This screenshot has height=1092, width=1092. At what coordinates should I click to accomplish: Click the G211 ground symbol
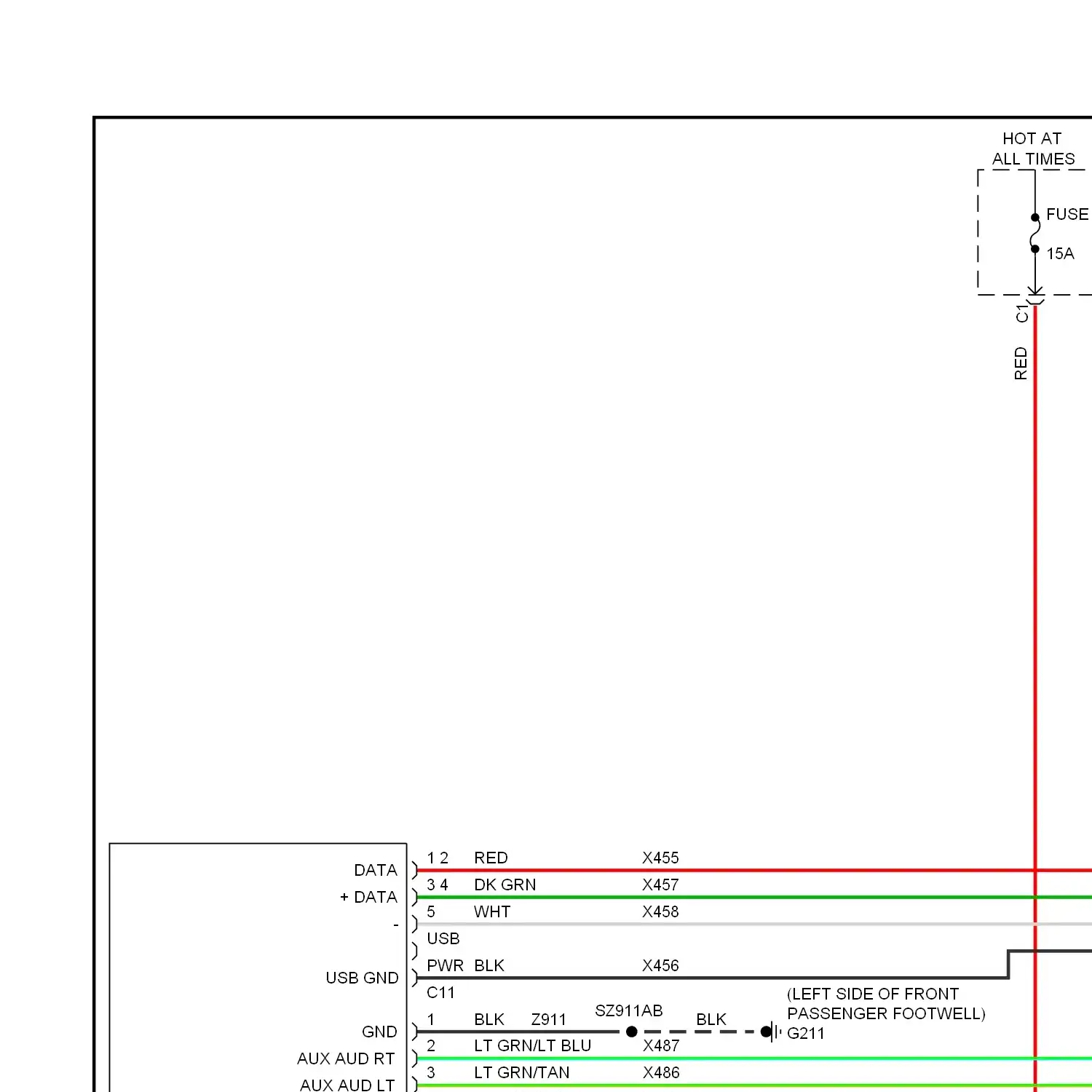[x=771, y=1032]
